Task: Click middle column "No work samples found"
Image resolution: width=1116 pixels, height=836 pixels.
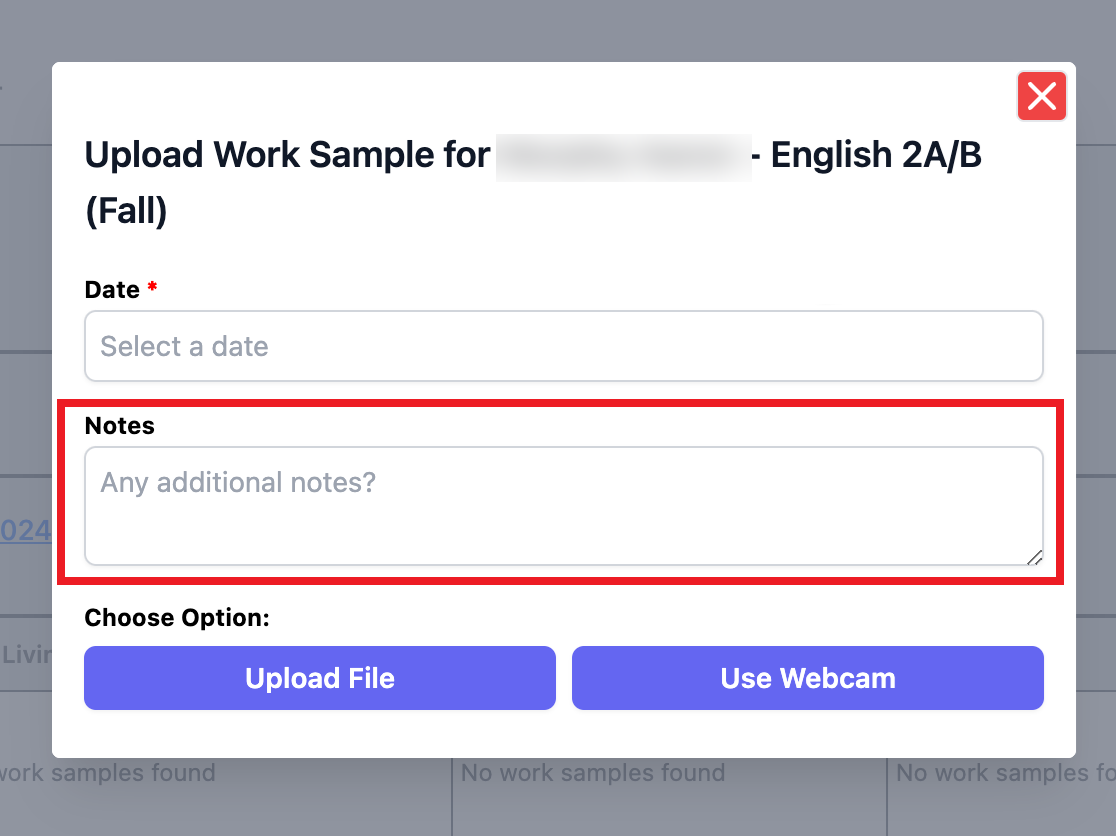Action: click(592, 773)
